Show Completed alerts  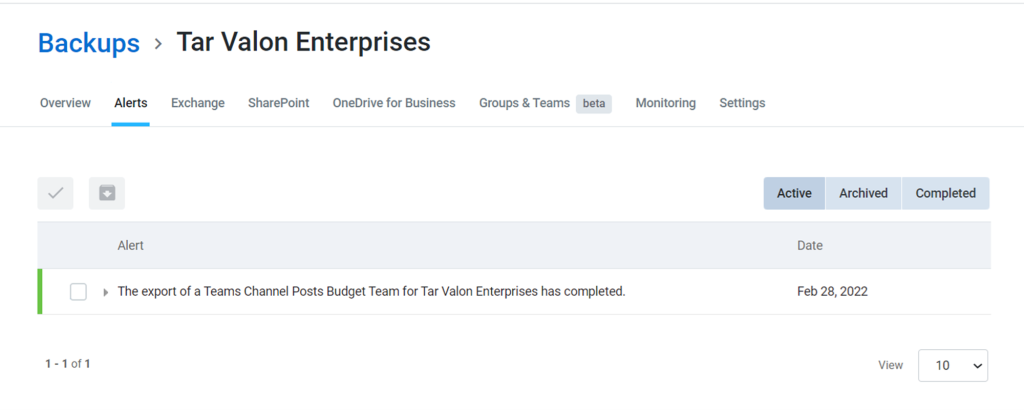[x=946, y=193]
